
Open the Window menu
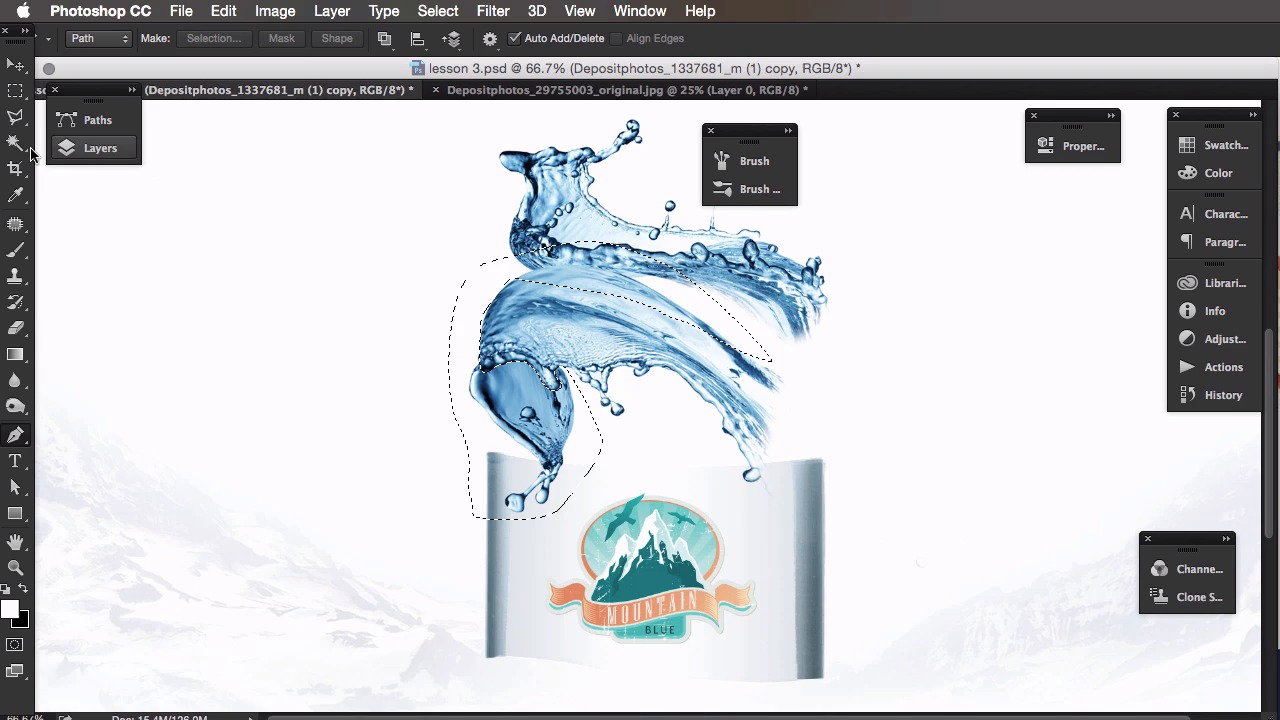point(640,11)
